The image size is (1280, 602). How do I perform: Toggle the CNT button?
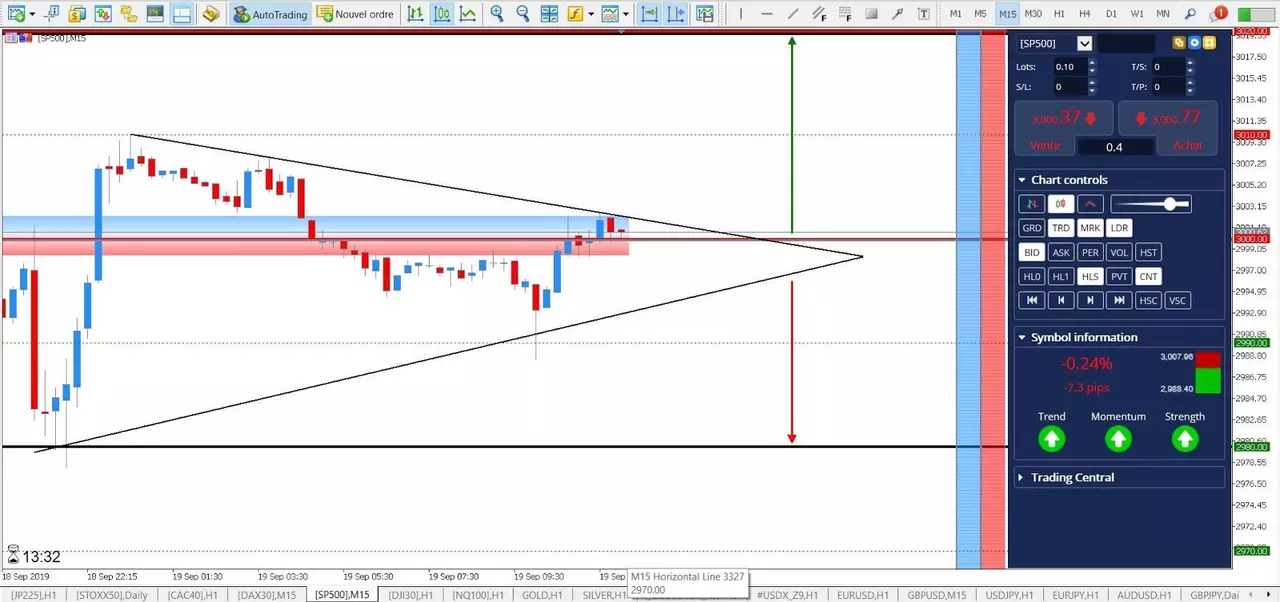1148,276
